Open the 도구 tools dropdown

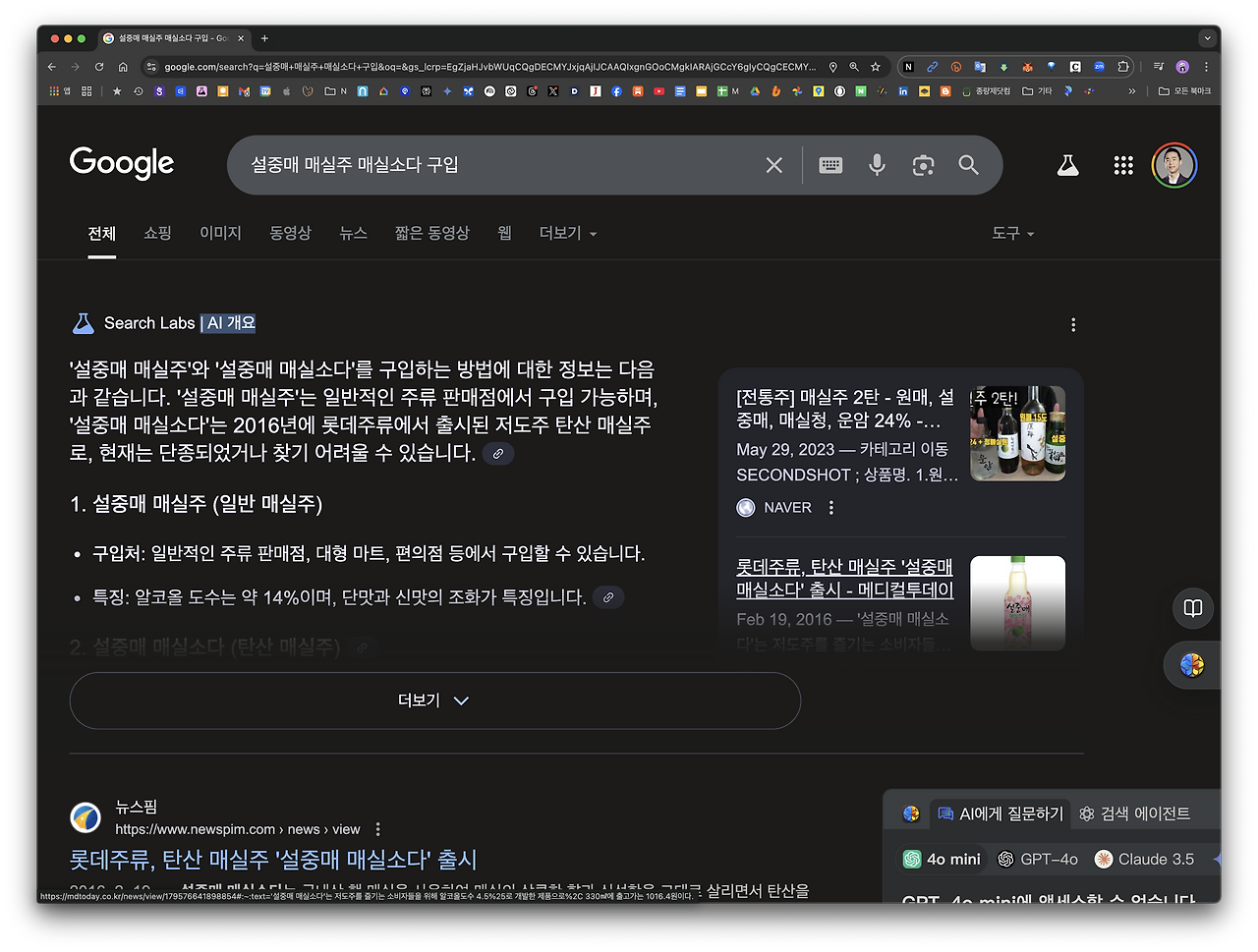coord(1013,233)
